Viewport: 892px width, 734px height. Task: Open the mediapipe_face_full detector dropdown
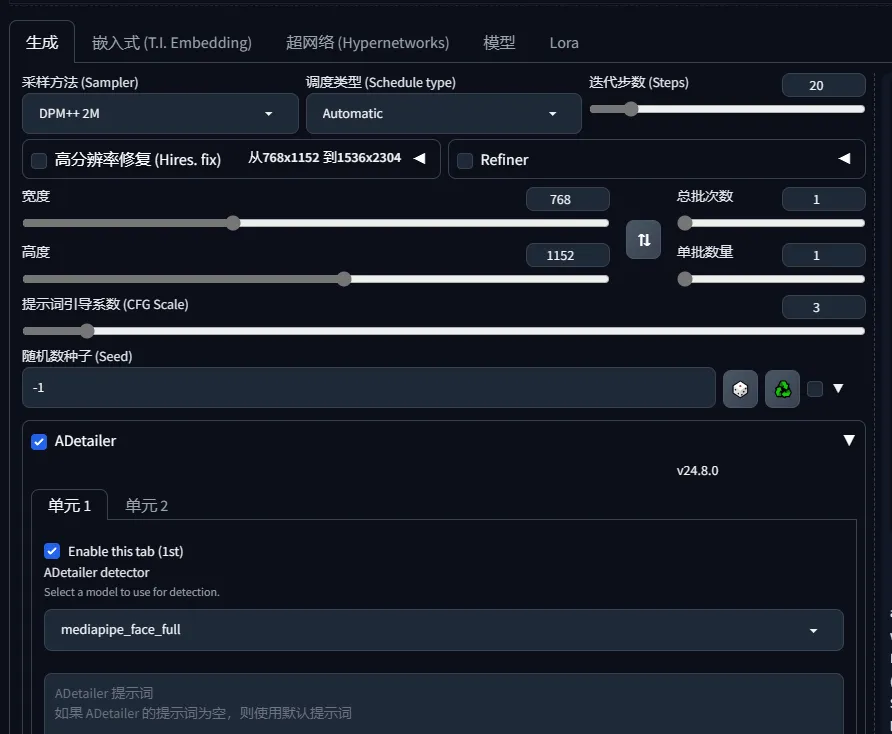click(x=443, y=630)
